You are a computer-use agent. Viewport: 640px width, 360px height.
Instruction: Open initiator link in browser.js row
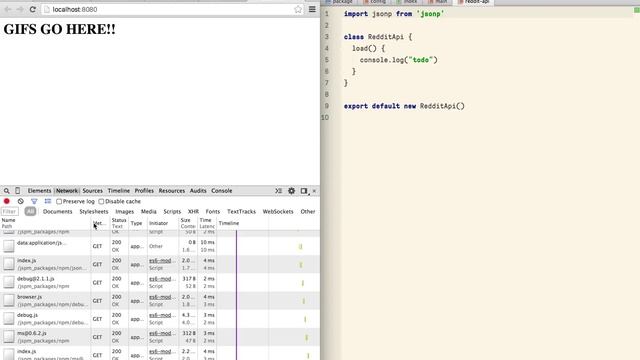click(x=160, y=297)
